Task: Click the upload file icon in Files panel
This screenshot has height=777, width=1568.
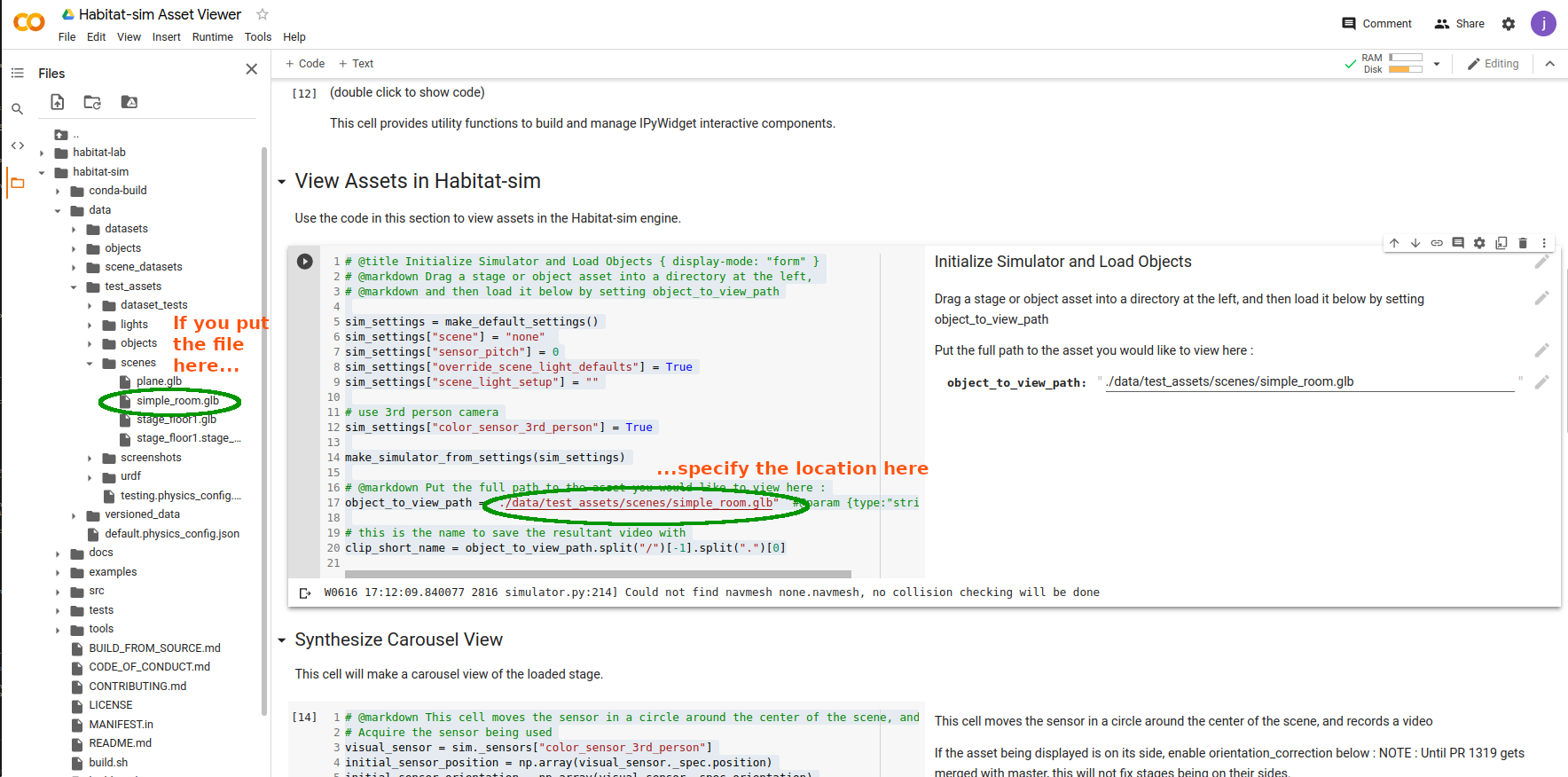Action: click(58, 102)
